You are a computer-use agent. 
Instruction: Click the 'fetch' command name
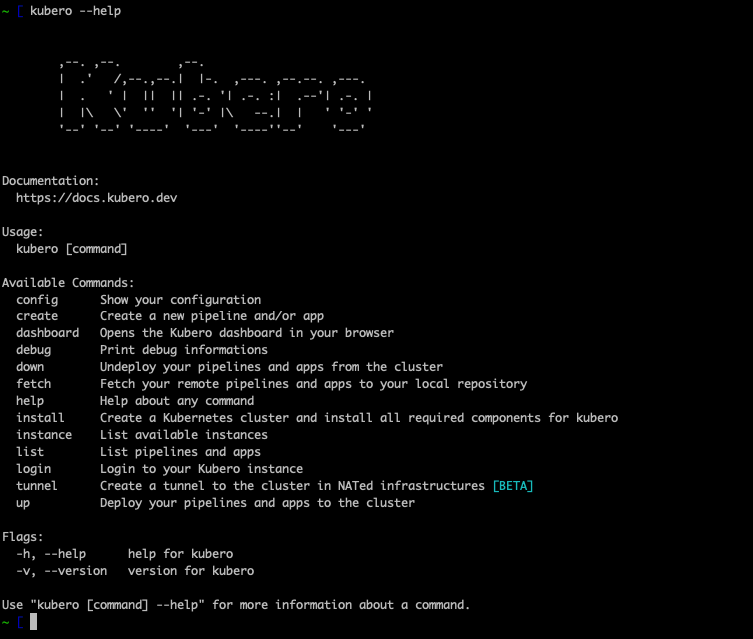34,384
